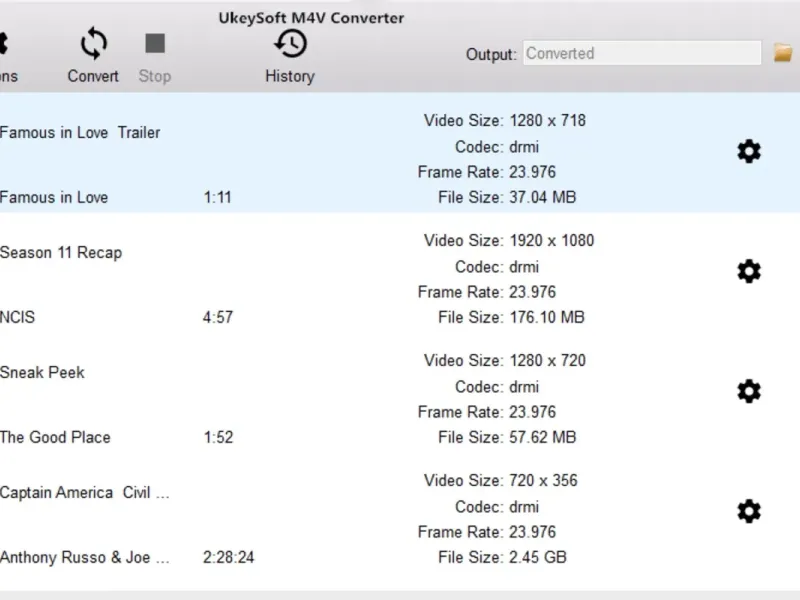800x600 pixels.
Task: Click the 1:52 duration value
Action: 218,437
